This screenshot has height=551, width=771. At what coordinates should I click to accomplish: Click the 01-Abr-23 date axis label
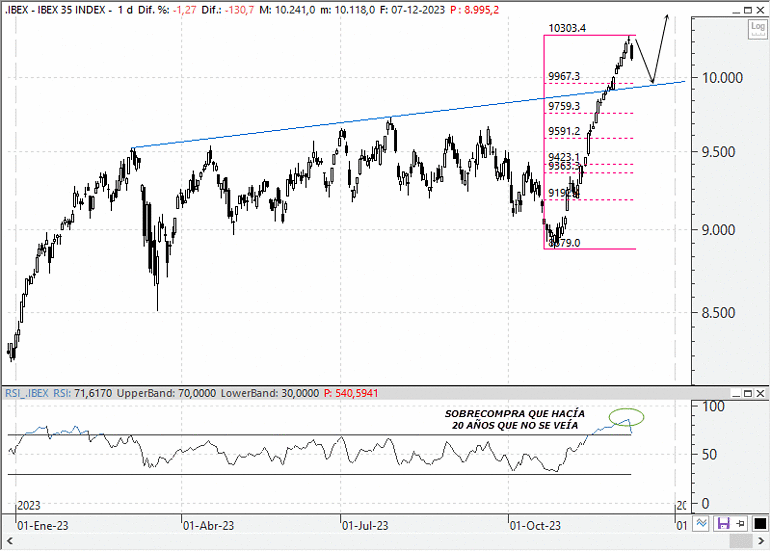pyautogui.click(x=208, y=525)
